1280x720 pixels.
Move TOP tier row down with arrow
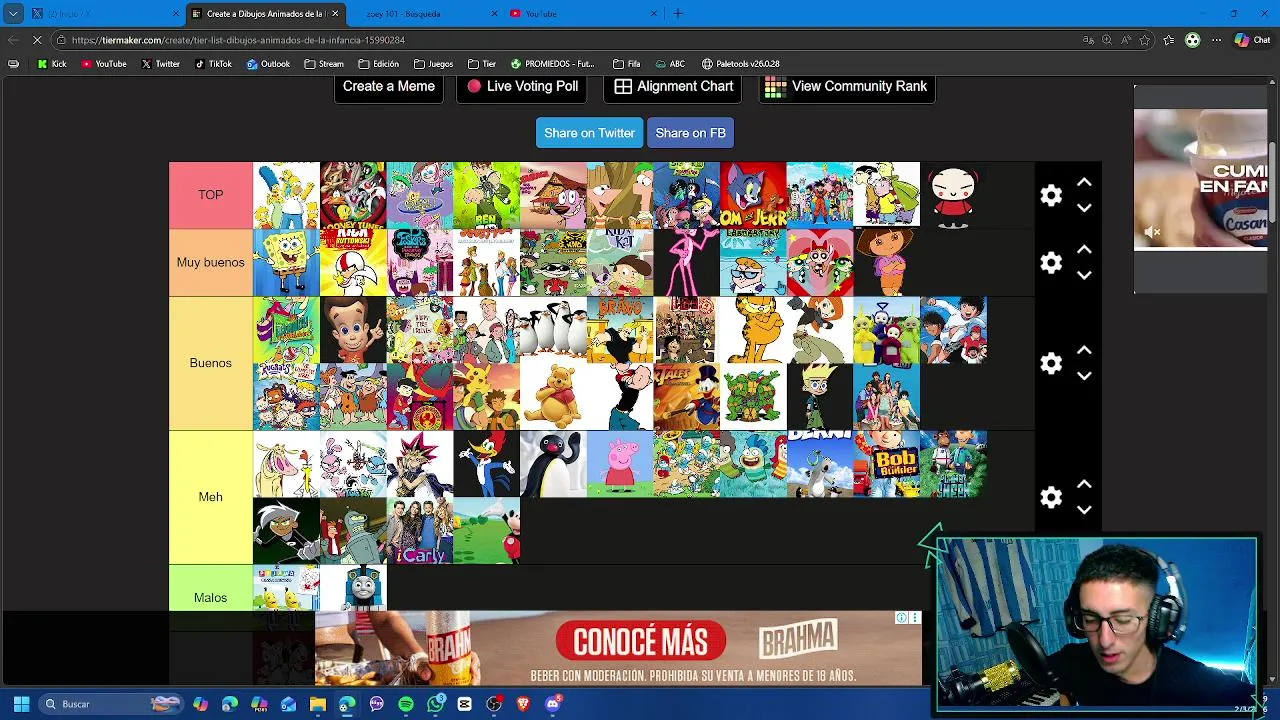1084,208
